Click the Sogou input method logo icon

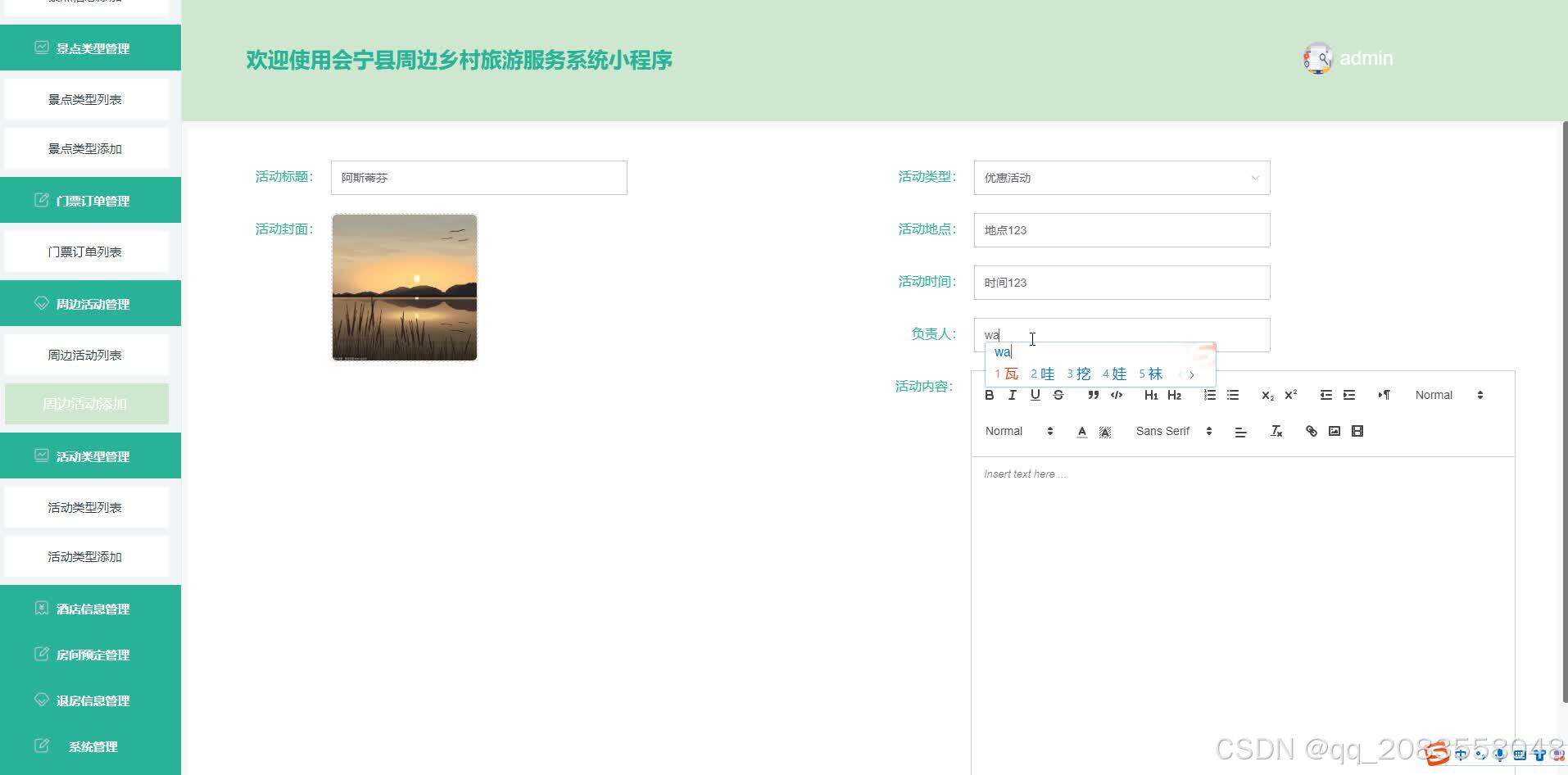[x=1437, y=754]
